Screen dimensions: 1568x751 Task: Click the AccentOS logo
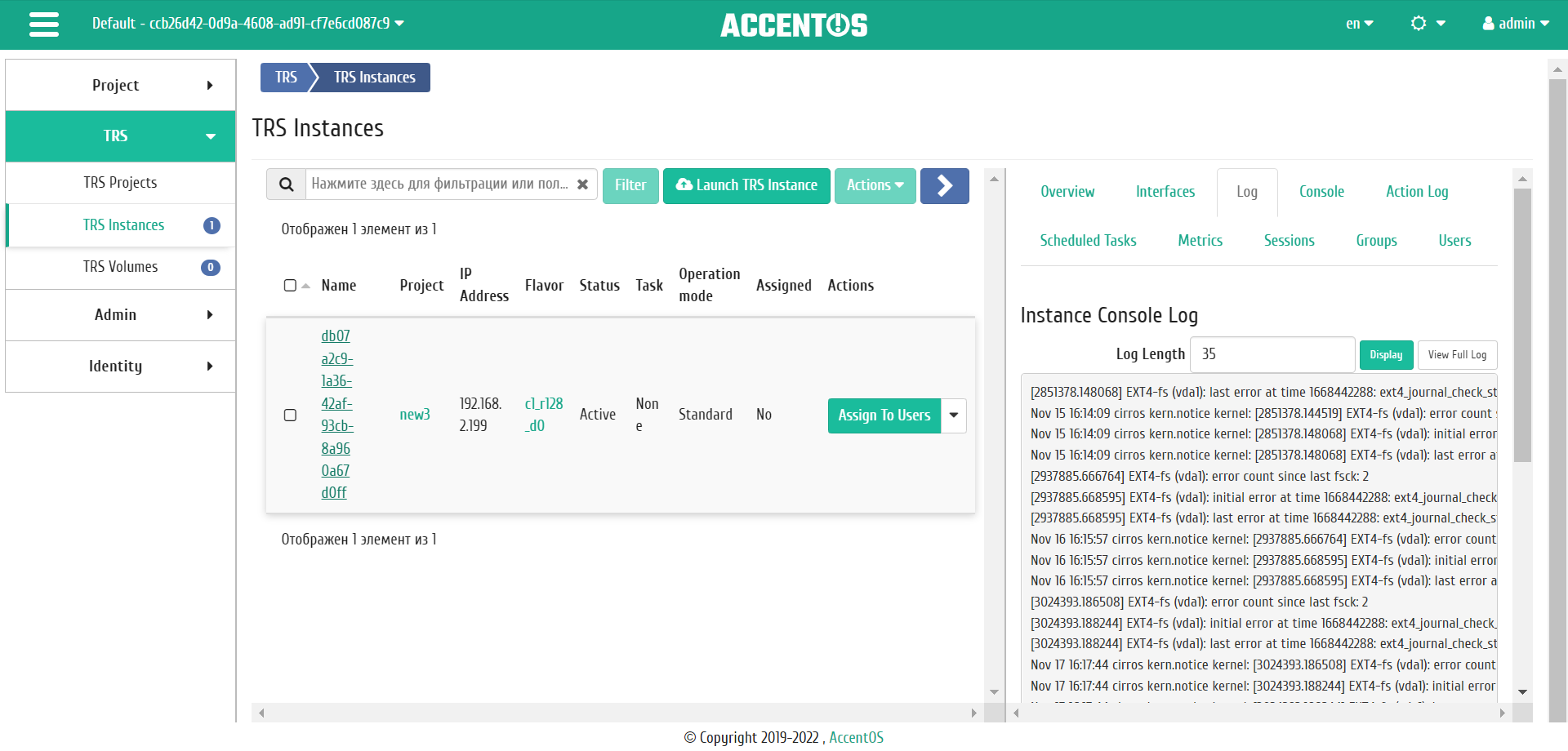[x=794, y=25]
